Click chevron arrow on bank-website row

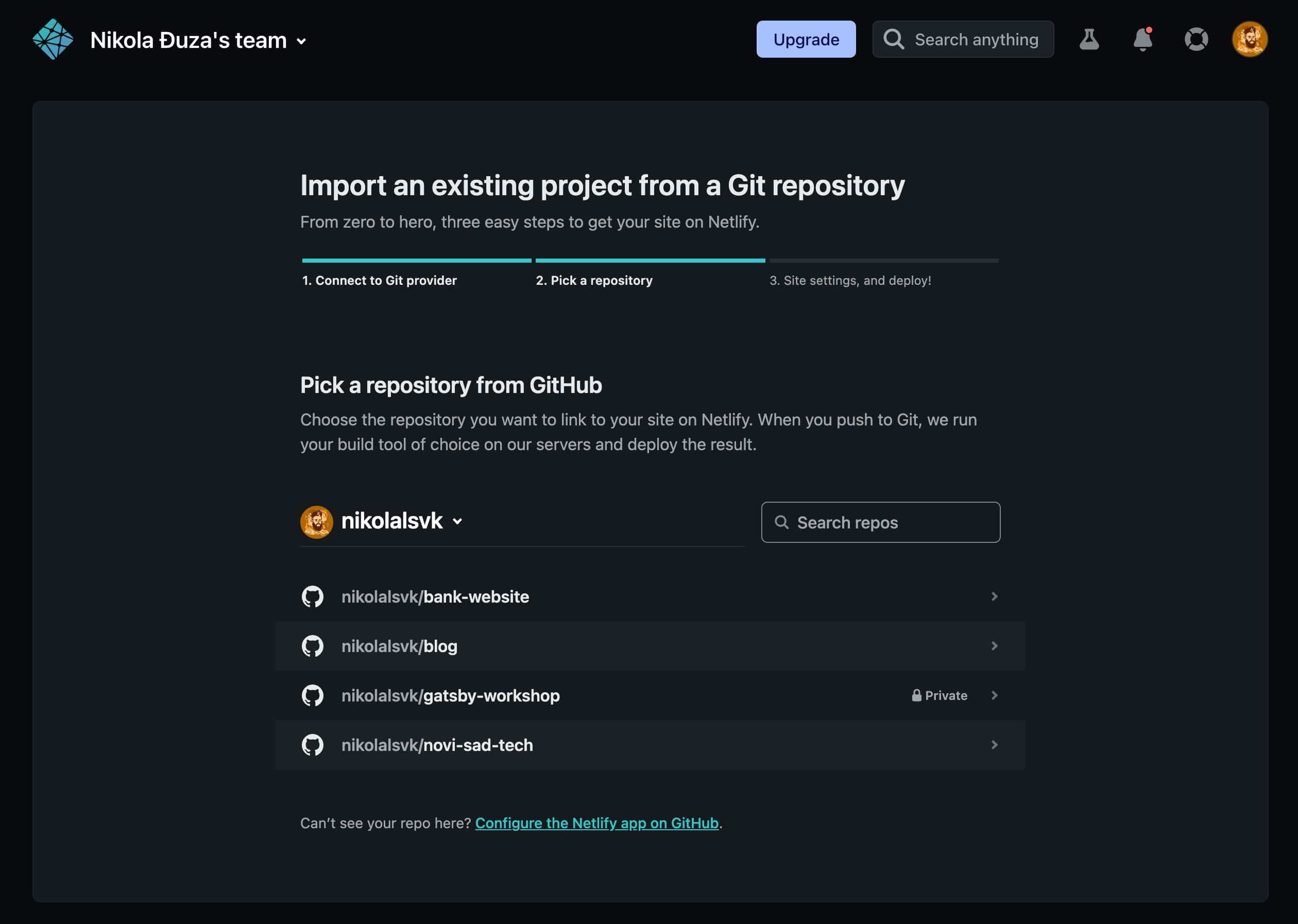(994, 596)
